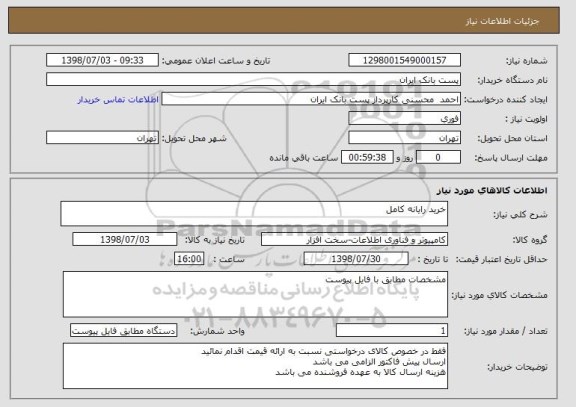Click the گروه کالا field کامپیوتر و فناوری اطلاعات
Screen dimensions: 576x407
(x=354, y=240)
